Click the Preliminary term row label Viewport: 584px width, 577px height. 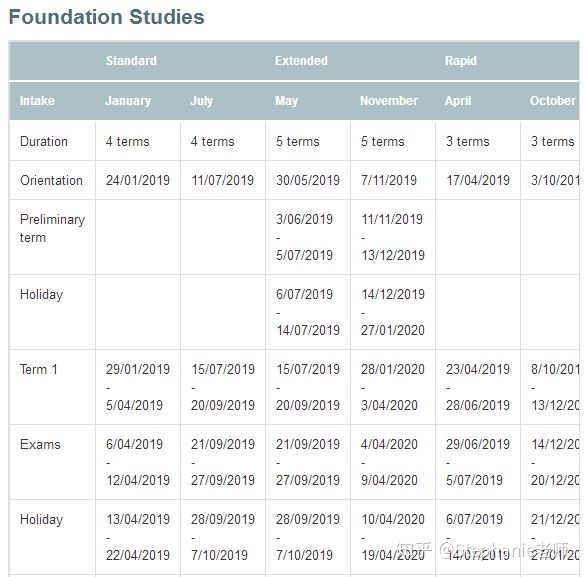point(53,228)
